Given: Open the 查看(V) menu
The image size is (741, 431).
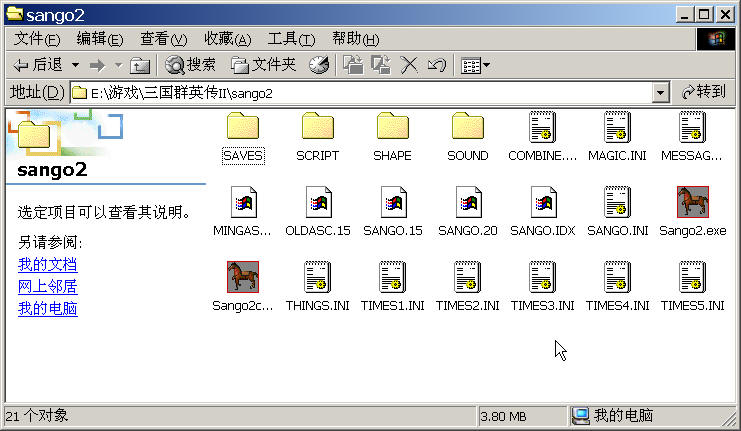Looking at the screenshot, I should 164,39.
